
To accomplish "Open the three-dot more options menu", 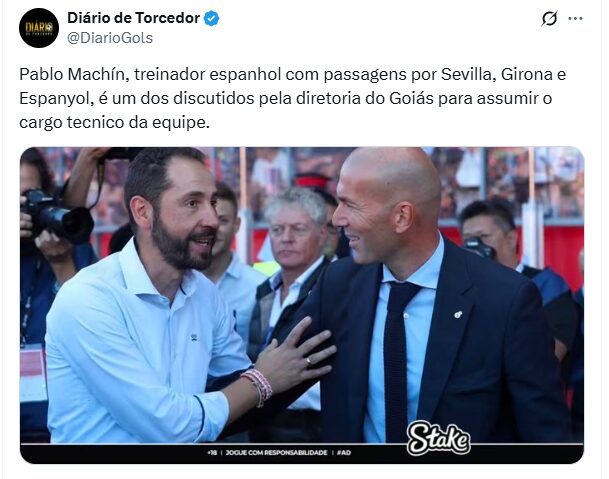I will pos(575,18).
